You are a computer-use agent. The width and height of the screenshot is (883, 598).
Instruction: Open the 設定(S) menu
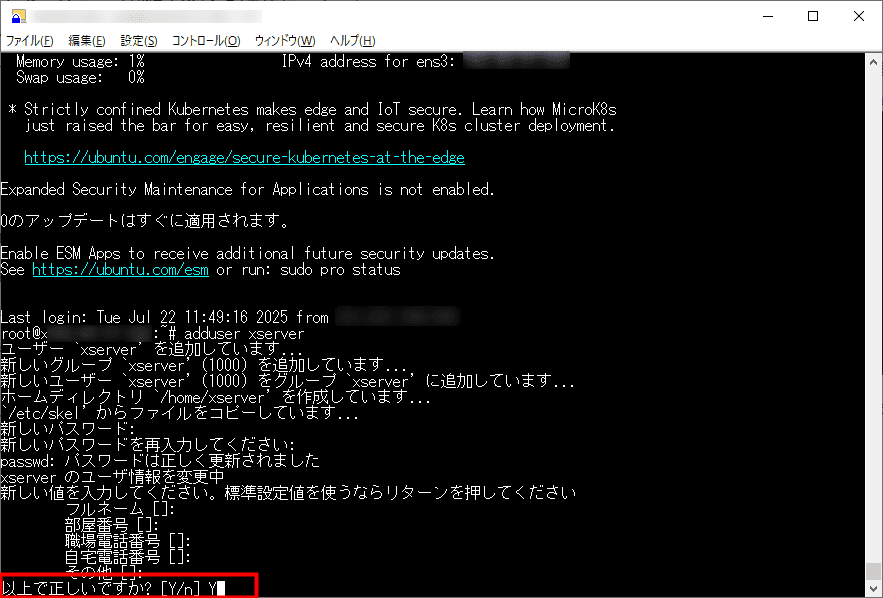coord(139,41)
